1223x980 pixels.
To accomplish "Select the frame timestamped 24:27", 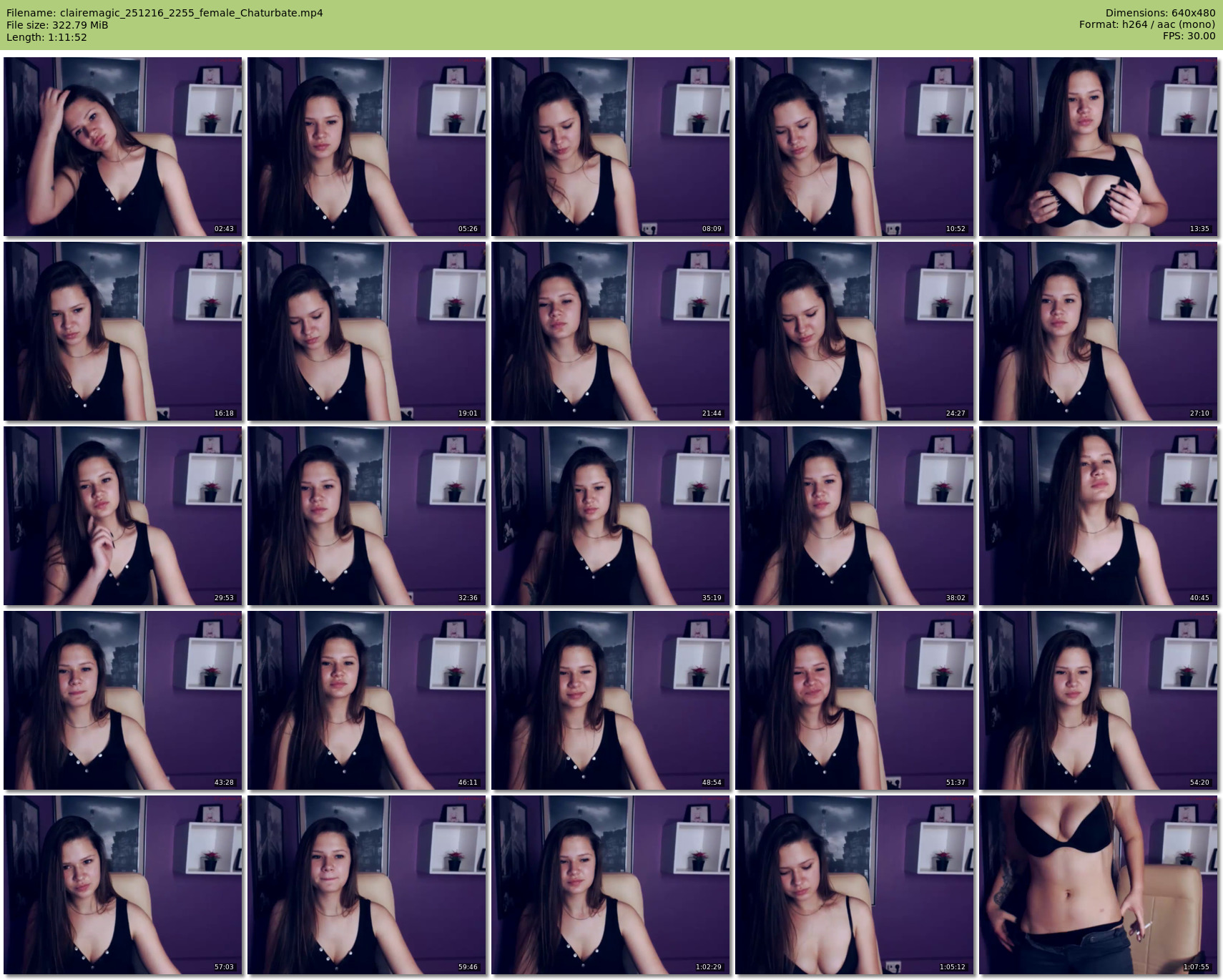I will [x=855, y=331].
